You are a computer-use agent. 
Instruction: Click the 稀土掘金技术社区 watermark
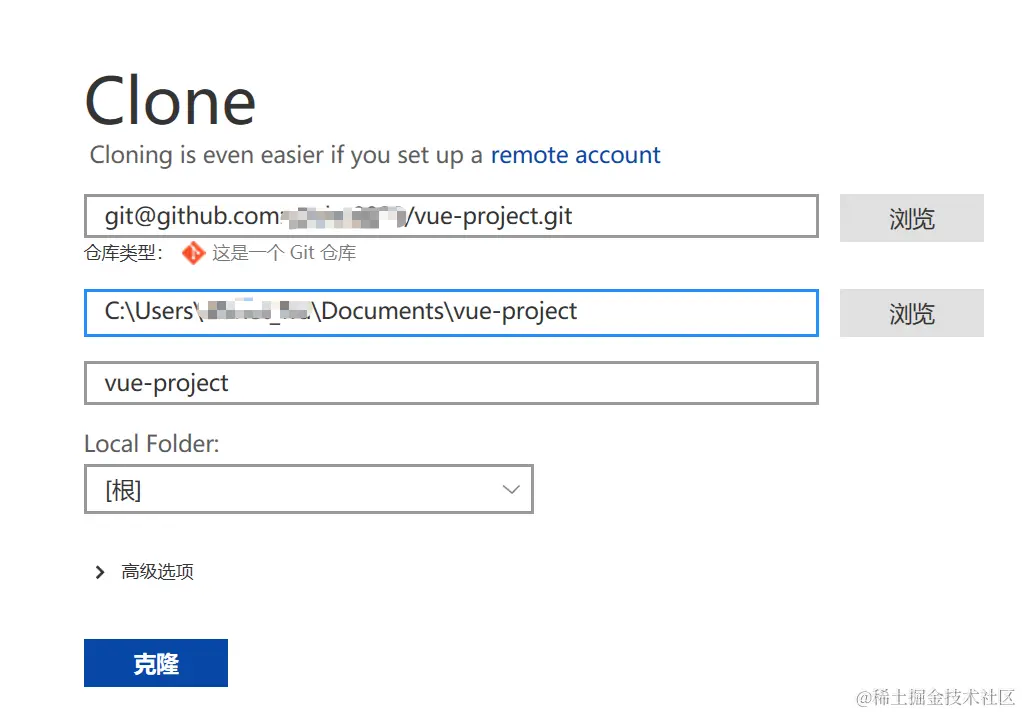click(934, 696)
